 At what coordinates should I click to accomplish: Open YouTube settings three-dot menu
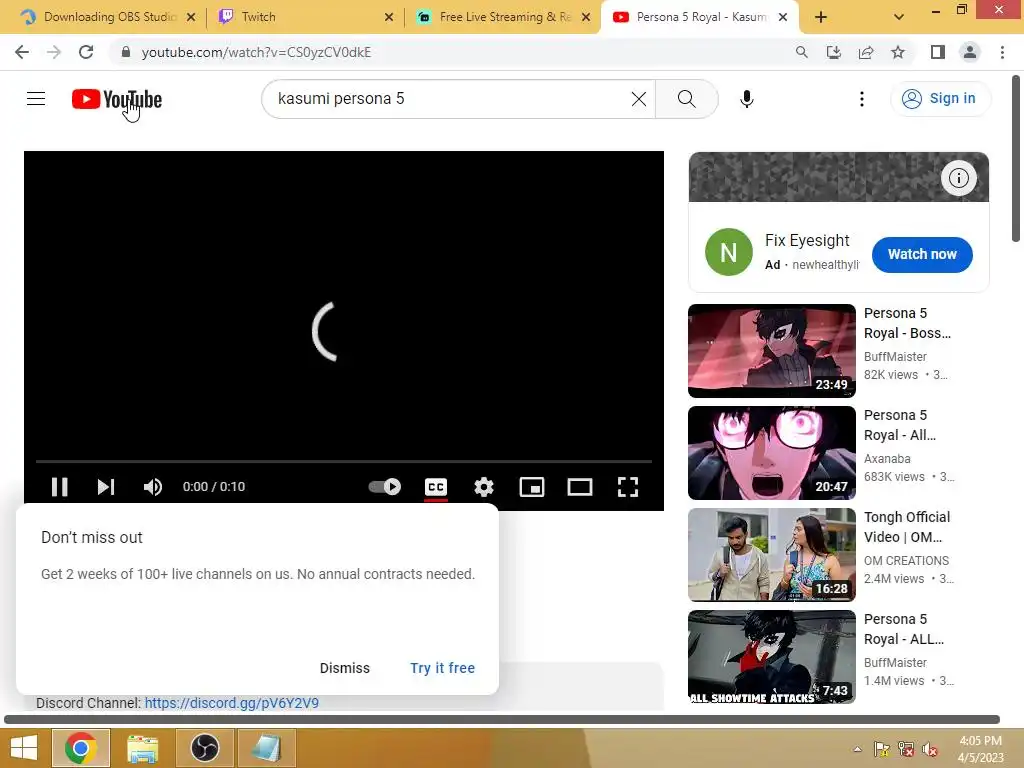point(861,99)
